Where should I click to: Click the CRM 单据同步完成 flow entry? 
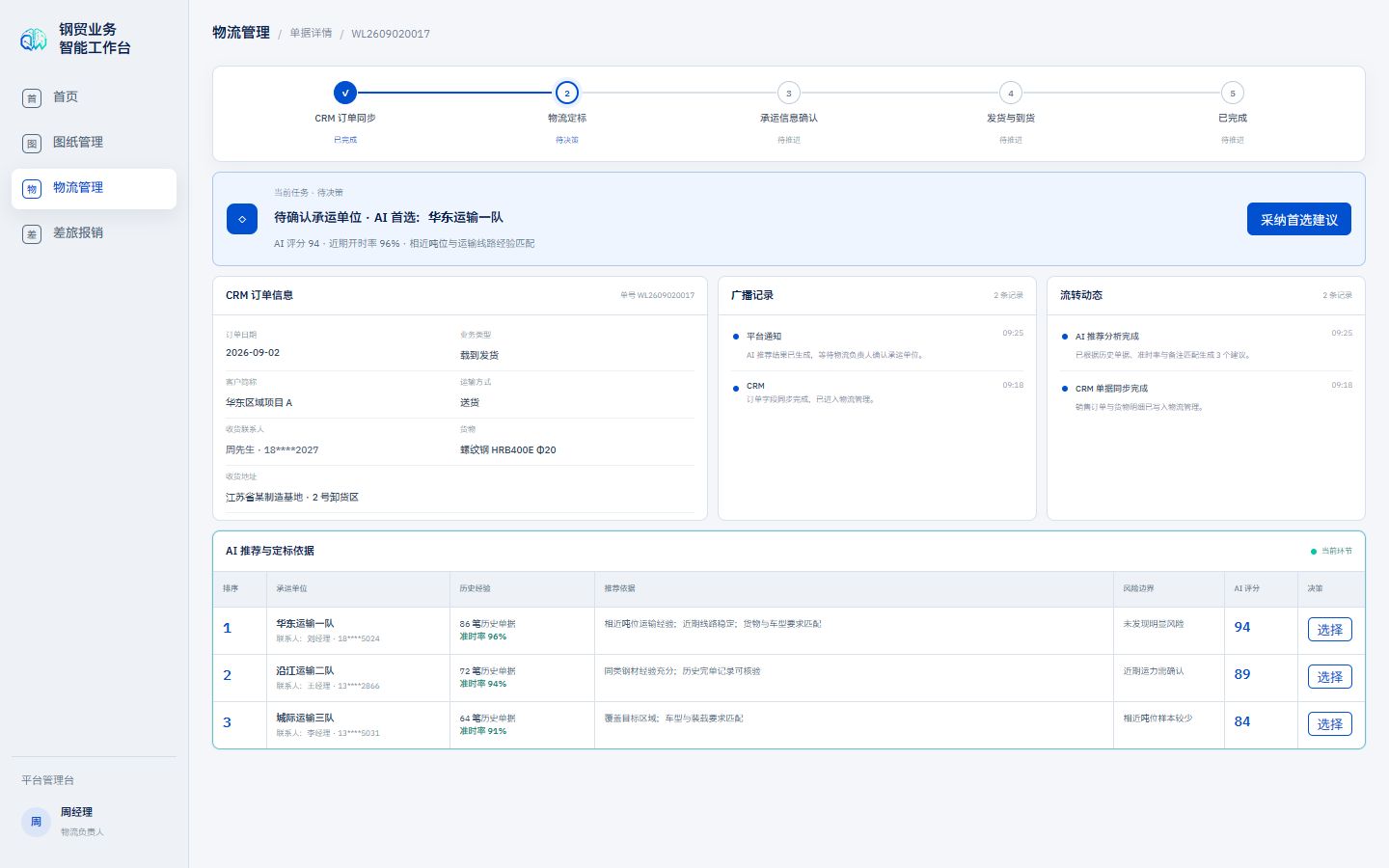[x=1207, y=397]
